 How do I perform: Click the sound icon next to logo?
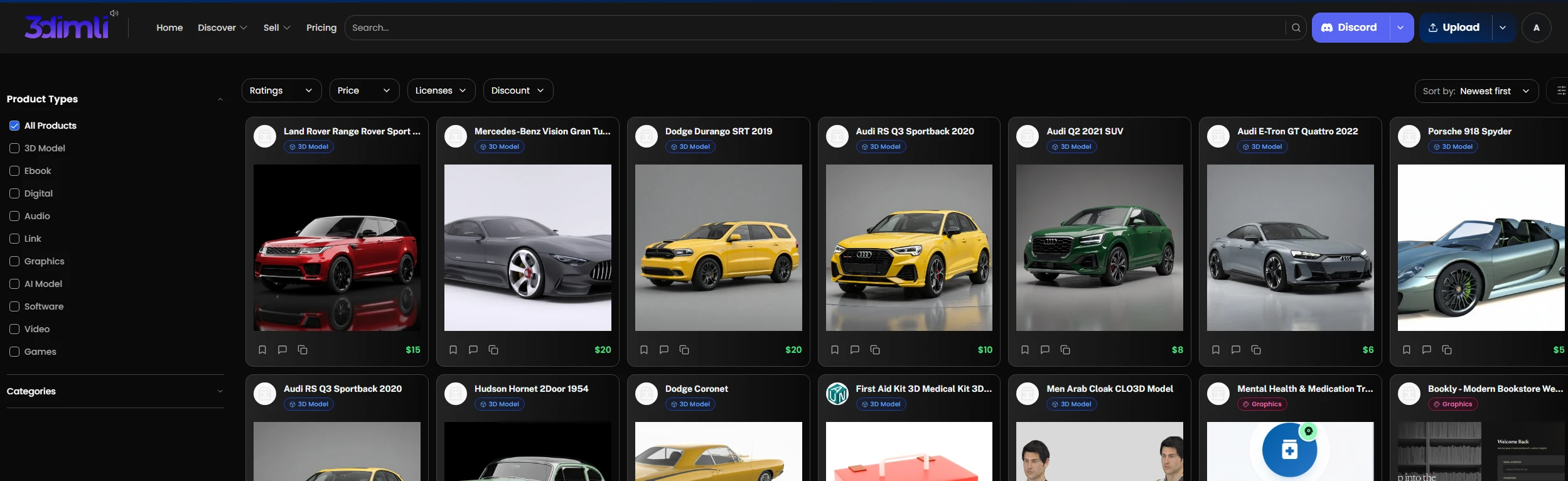coord(114,13)
